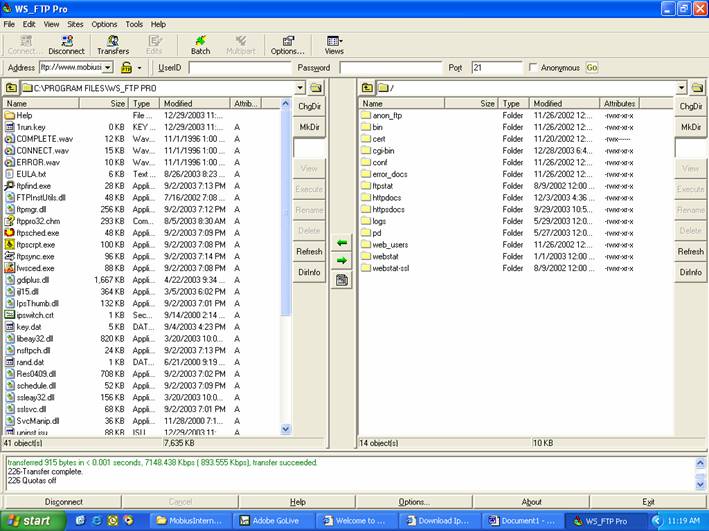Screen dimensions: 709x531
Task: Click the Windows start button
Action: click(33, 521)
